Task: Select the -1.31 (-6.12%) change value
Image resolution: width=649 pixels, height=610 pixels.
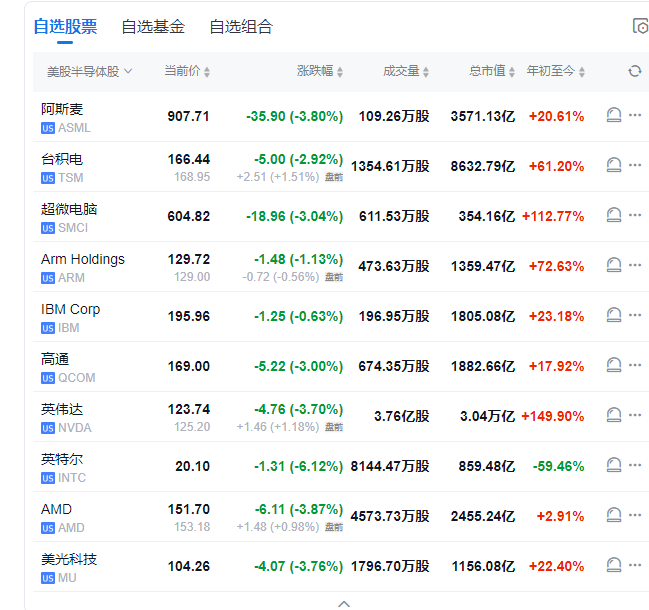Action: pyautogui.click(x=298, y=466)
